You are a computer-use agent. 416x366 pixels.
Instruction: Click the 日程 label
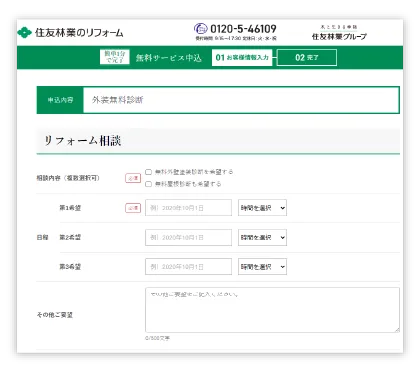click(x=42, y=237)
